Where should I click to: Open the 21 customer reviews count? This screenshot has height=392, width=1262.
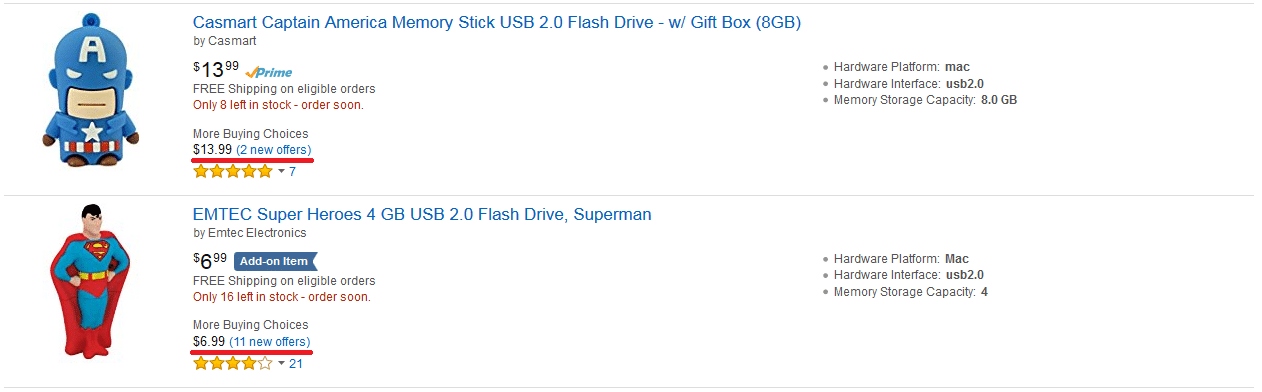point(296,363)
